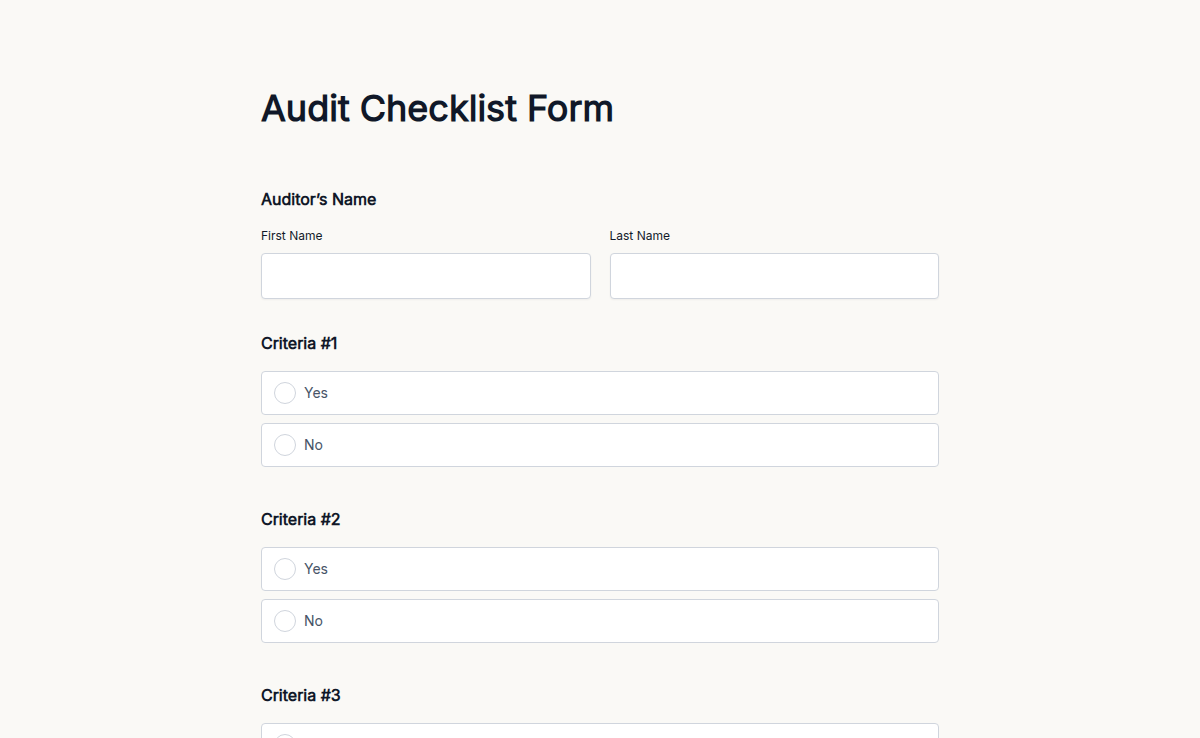Click the radio circle beside No under Criteria #2
Image resolution: width=1200 pixels, height=738 pixels.
tap(285, 621)
